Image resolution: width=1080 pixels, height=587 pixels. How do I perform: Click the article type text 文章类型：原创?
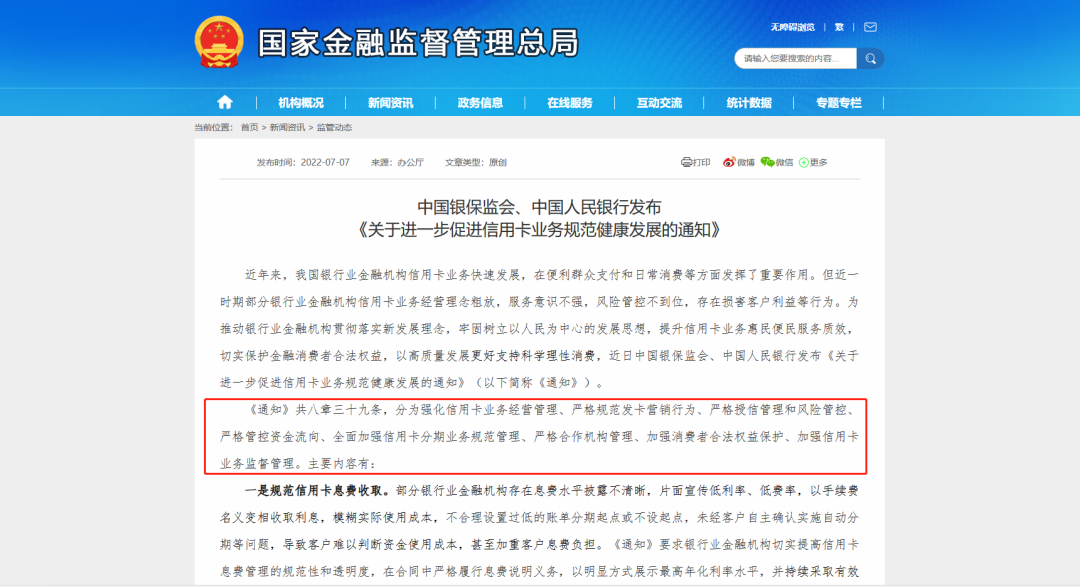tap(475, 163)
